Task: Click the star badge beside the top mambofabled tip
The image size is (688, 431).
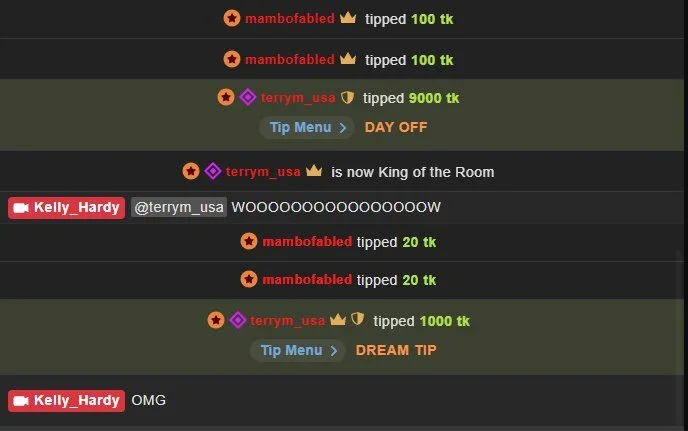Action: (232, 18)
